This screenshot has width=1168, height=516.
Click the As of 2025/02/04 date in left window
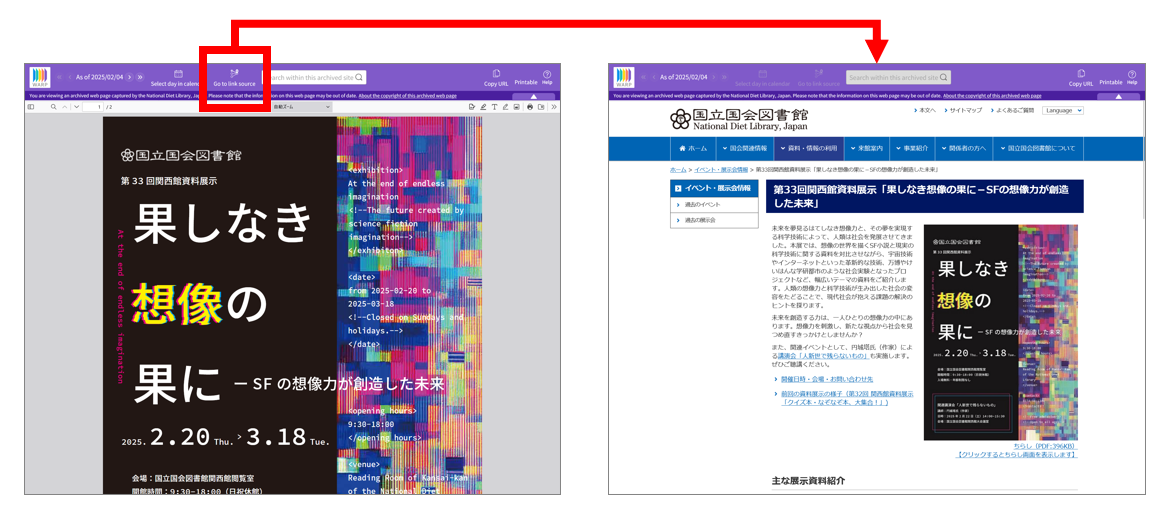coord(99,77)
